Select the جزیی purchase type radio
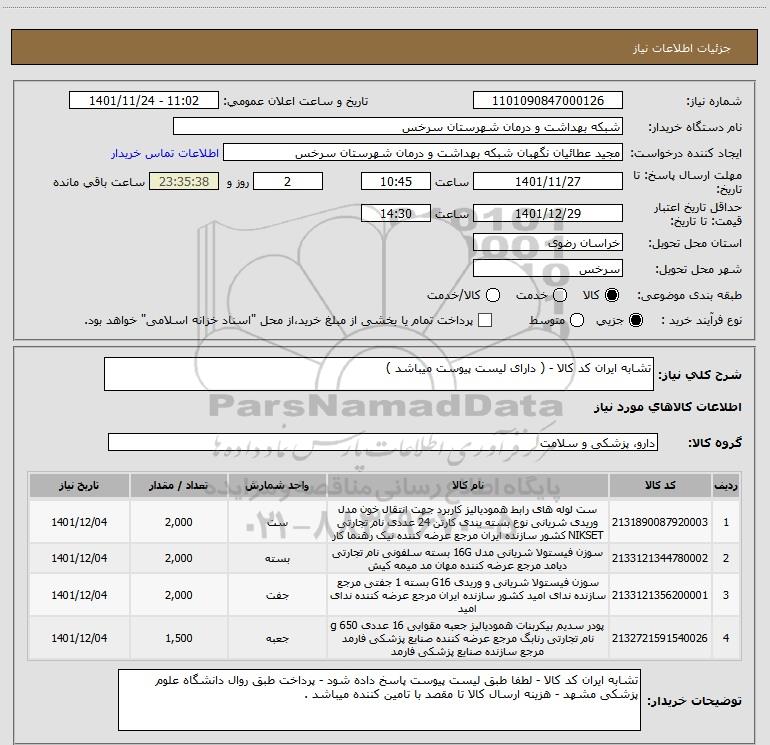Image resolution: width=770 pixels, height=745 pixels. click(x=635, y=320)
